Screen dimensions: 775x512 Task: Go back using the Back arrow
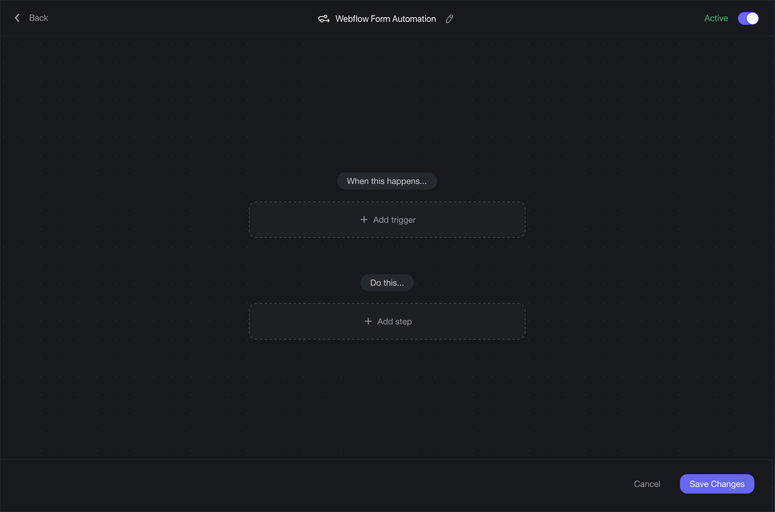[17, 18]
